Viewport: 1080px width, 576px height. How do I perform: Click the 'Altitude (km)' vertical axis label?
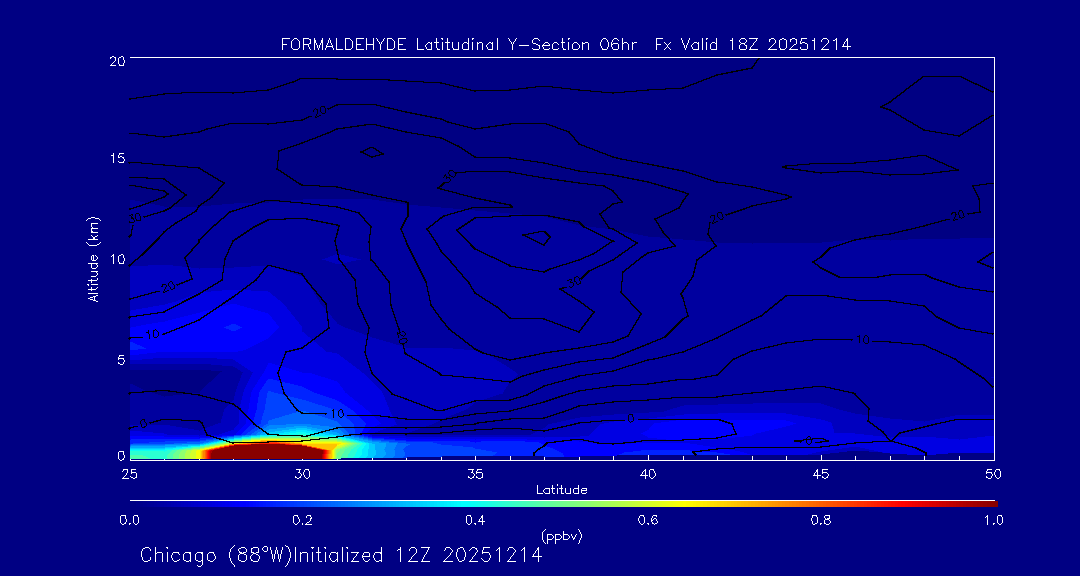click(x=93, y=259)
